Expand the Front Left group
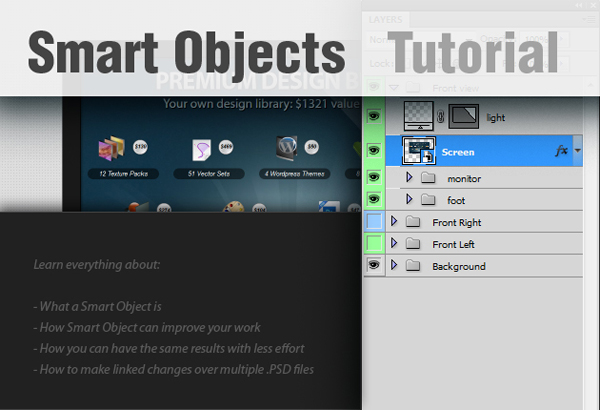The image size is (600, 410). point(394,243)
